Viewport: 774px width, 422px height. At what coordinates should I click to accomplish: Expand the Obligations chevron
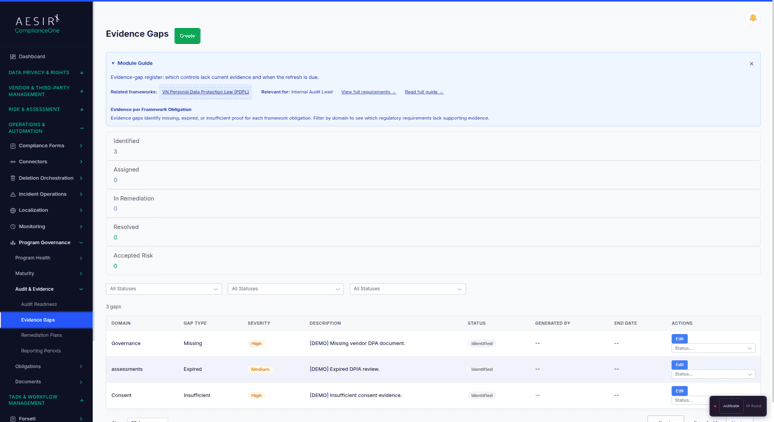click(x=81, y=367)
